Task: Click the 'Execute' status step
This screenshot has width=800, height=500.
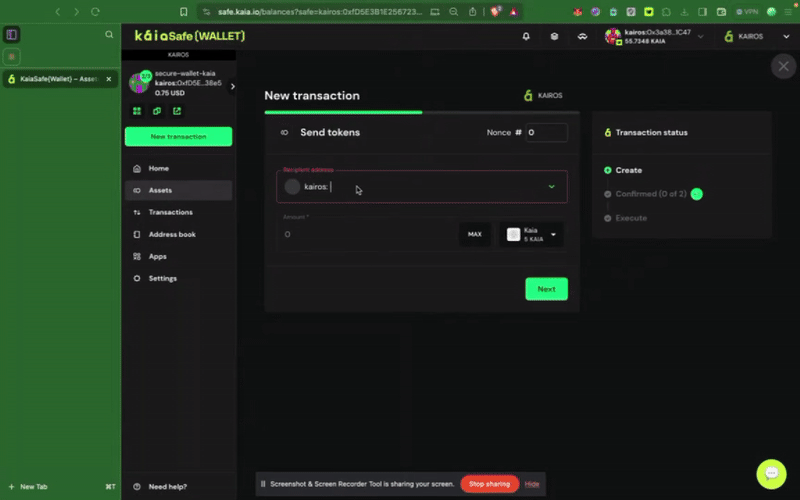Action: tap(631, 218)
